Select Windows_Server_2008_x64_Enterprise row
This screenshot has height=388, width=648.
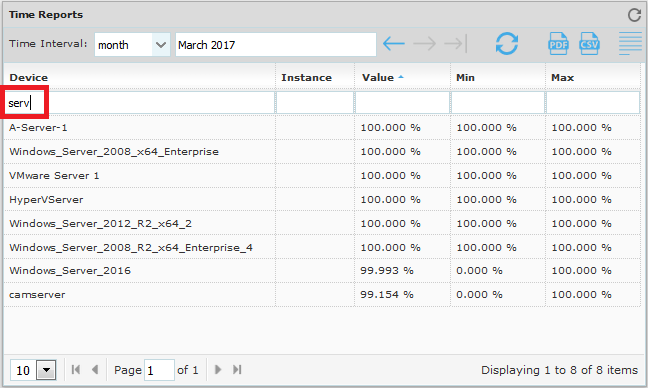click(322, 152)
